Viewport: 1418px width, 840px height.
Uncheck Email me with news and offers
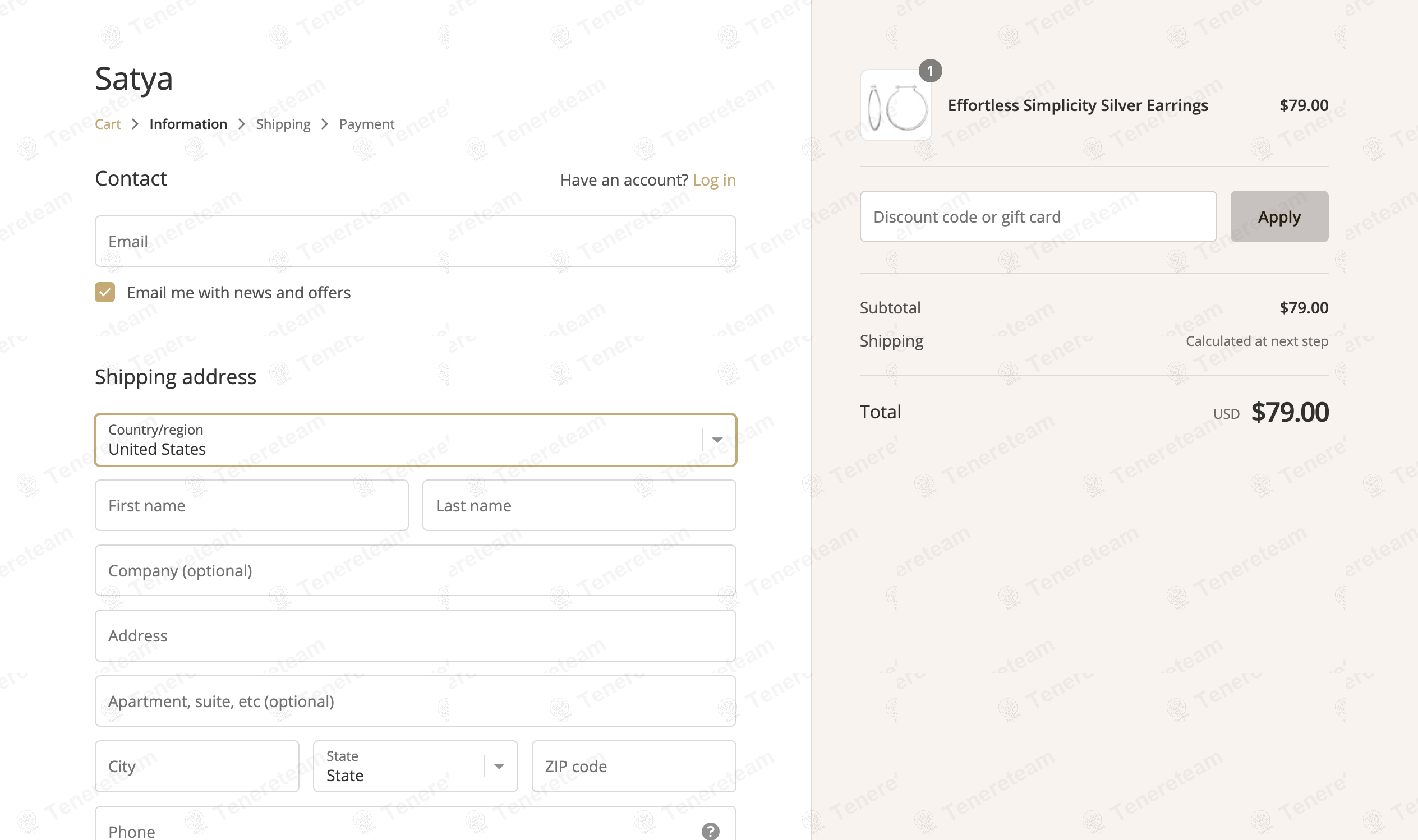pos(105,292)
